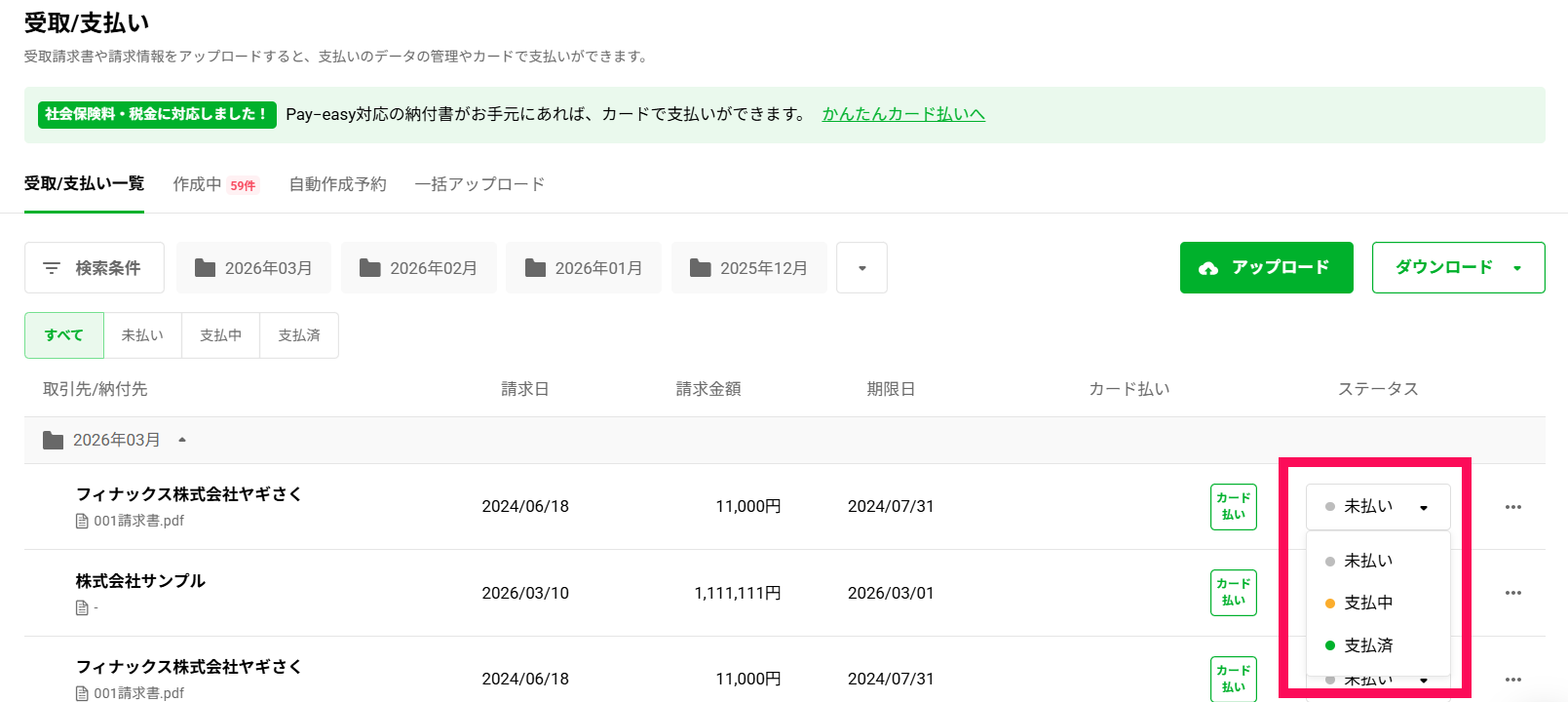Open more options for last フィナックス row

click(1513, 680)
